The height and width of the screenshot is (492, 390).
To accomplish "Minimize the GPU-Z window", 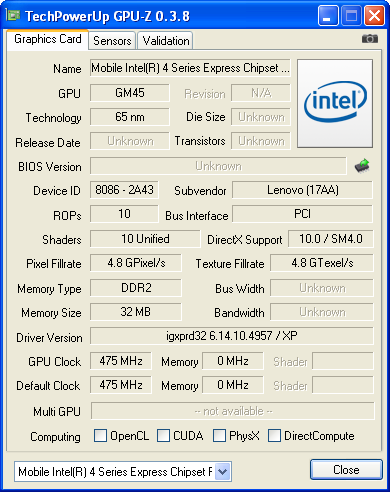I will tap(328, 16).
